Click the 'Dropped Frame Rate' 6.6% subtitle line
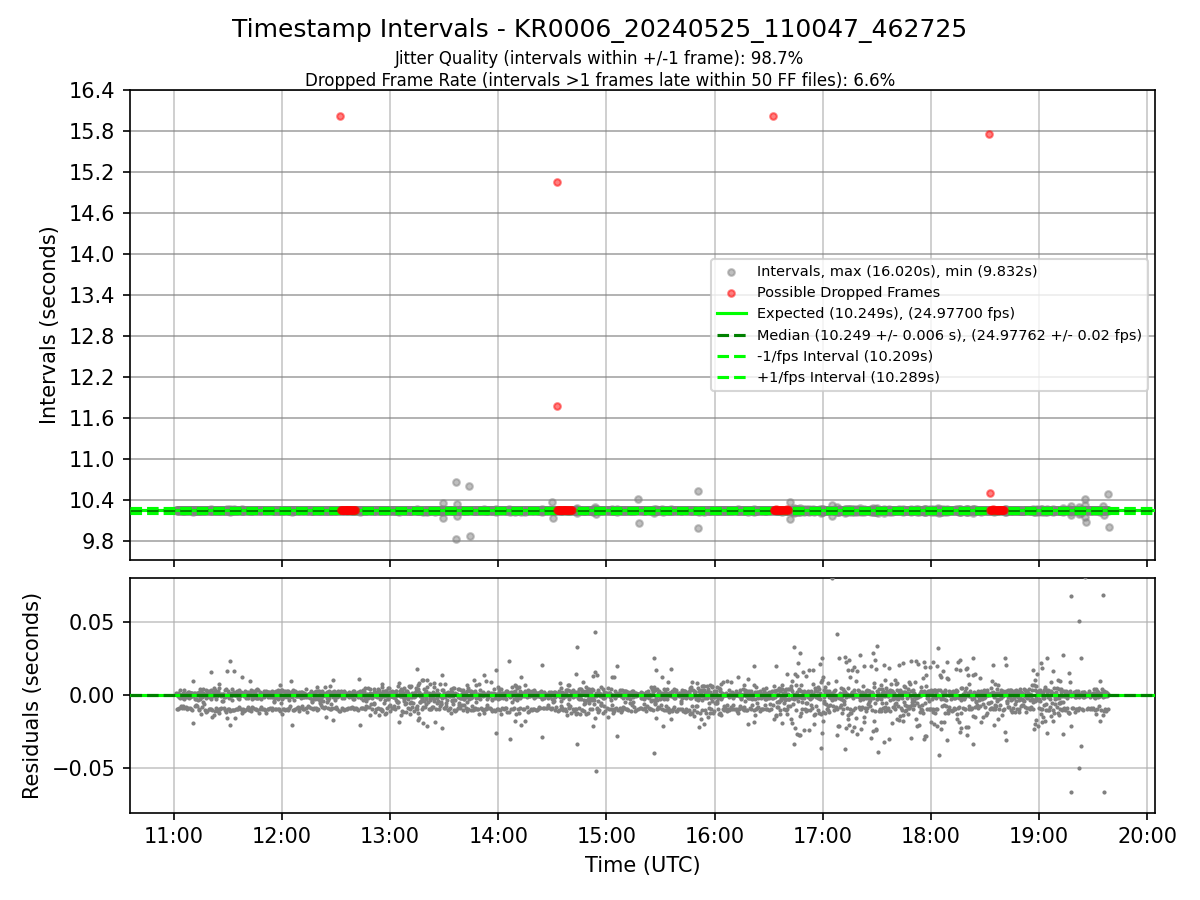The width and height of the screenshot is (1200, 900). pyautogui.click(x=599, y=80)
